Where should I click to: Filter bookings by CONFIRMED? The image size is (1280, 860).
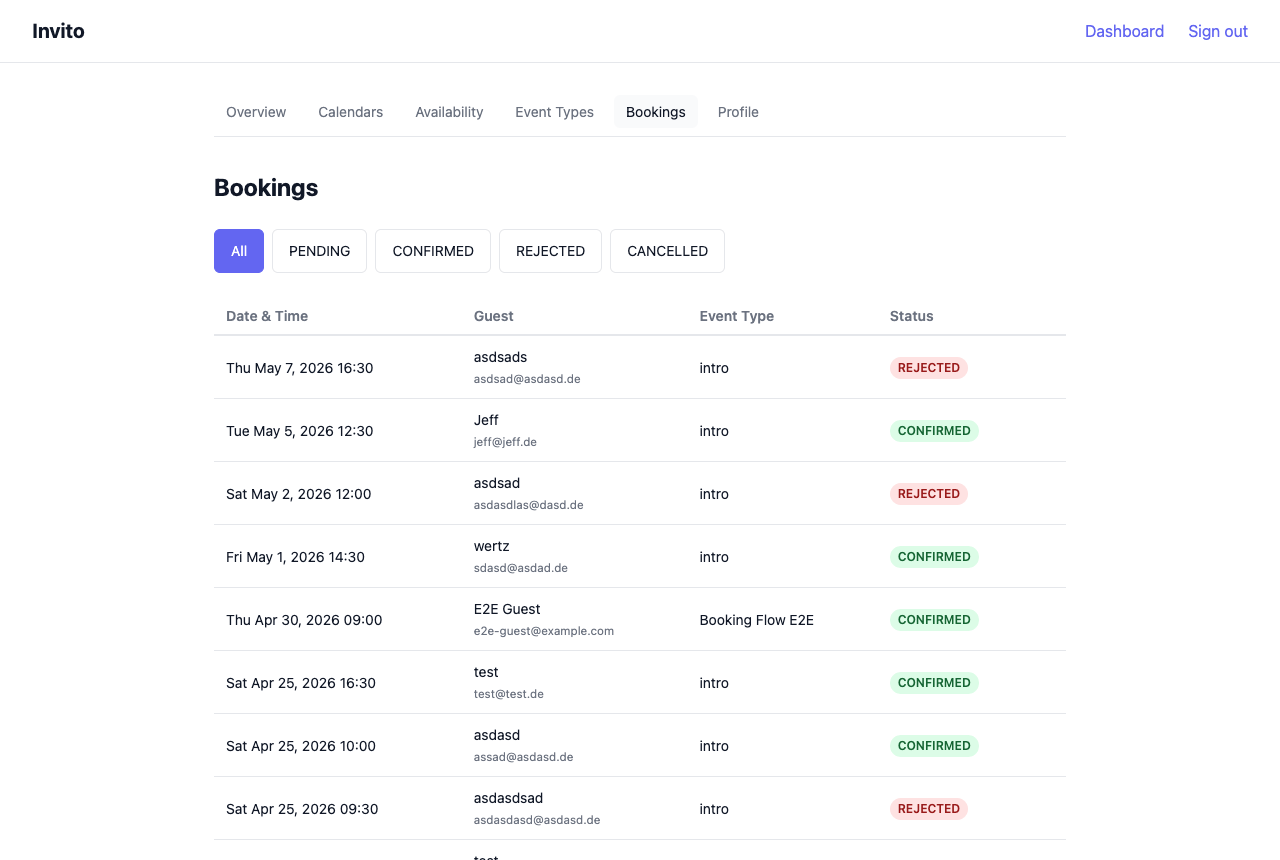(x=433, y=251)
